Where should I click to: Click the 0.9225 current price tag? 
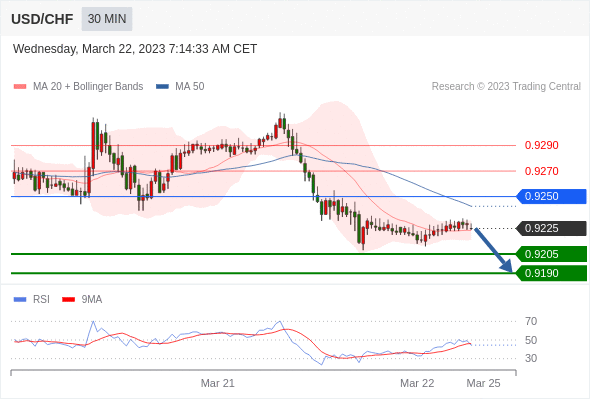click(551, 228)
